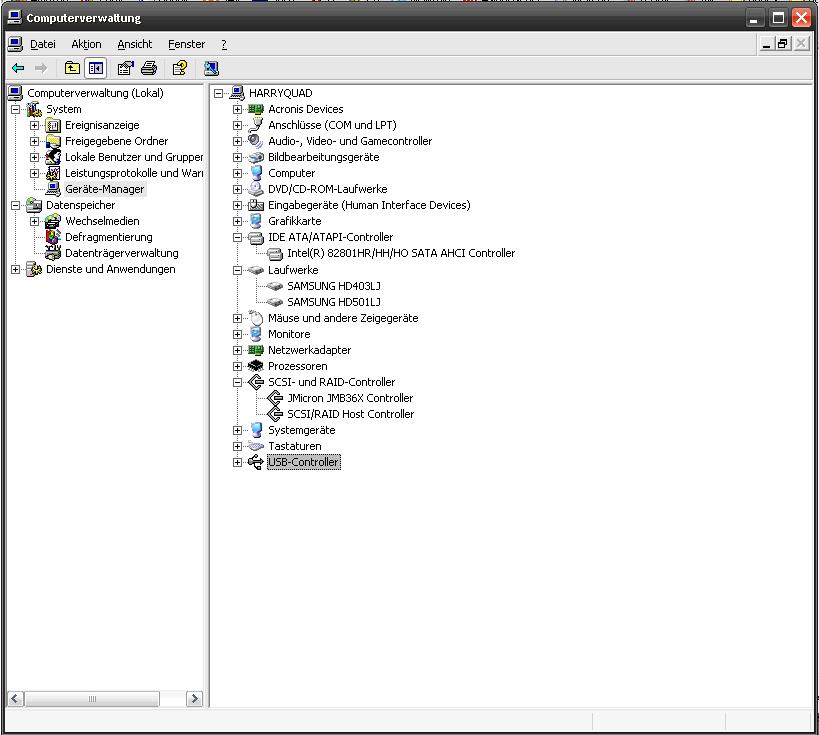Click the SCSI/RAID Host Controller icon
The image size is (819, 735).
click(275, 414)
